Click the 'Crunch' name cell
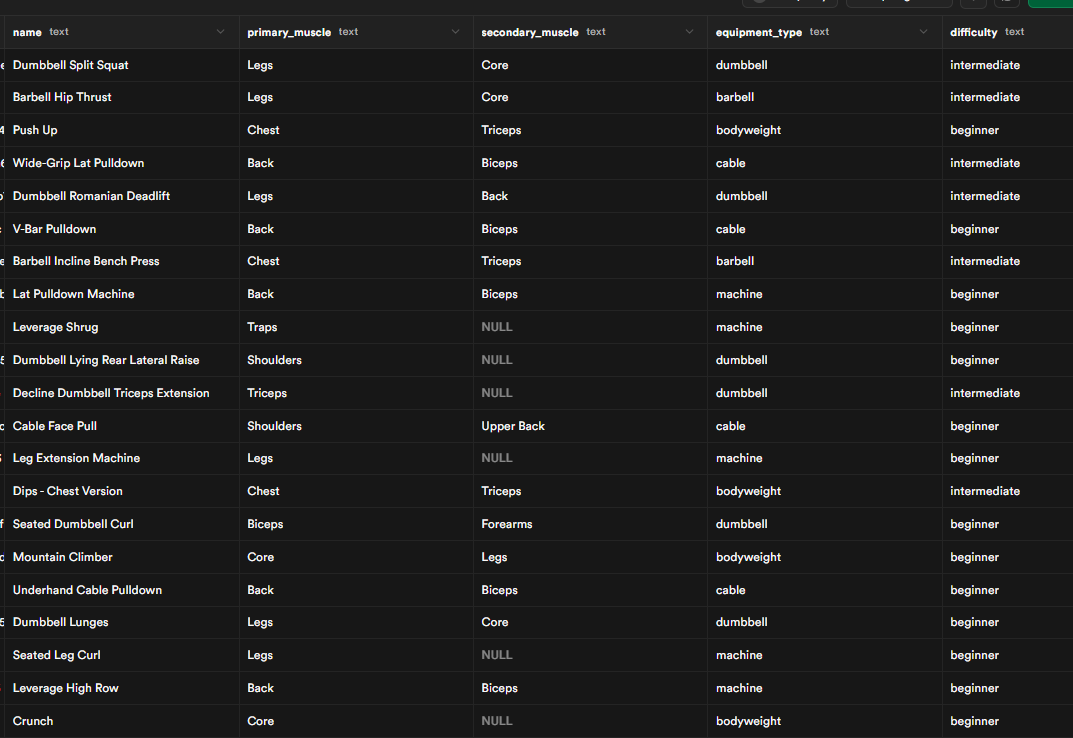Viewport: 1073px width, 738px height. tap(122, 721)
